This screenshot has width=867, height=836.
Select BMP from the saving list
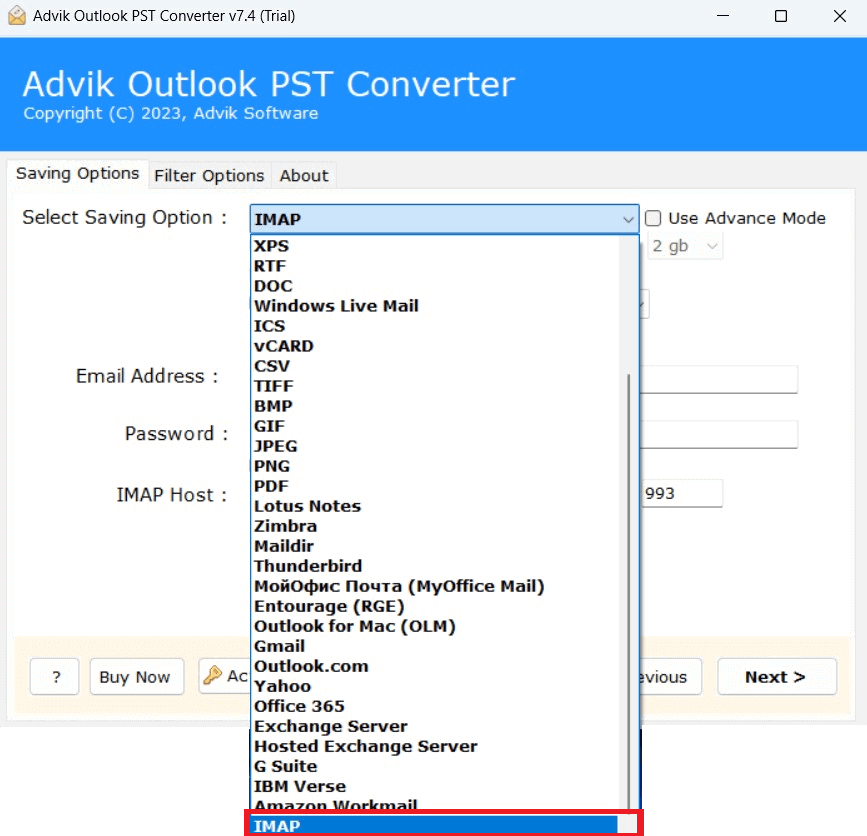(435, 406)
